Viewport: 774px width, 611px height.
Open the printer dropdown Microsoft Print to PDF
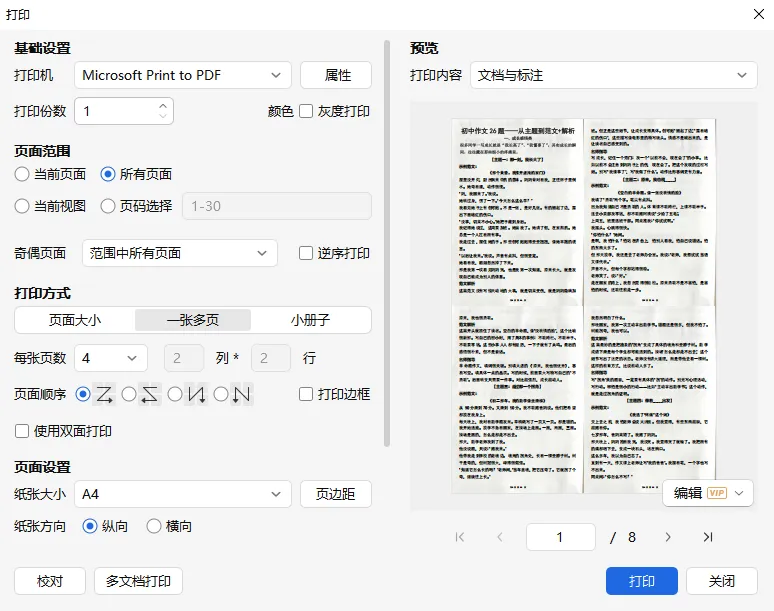tap(183, 75)
